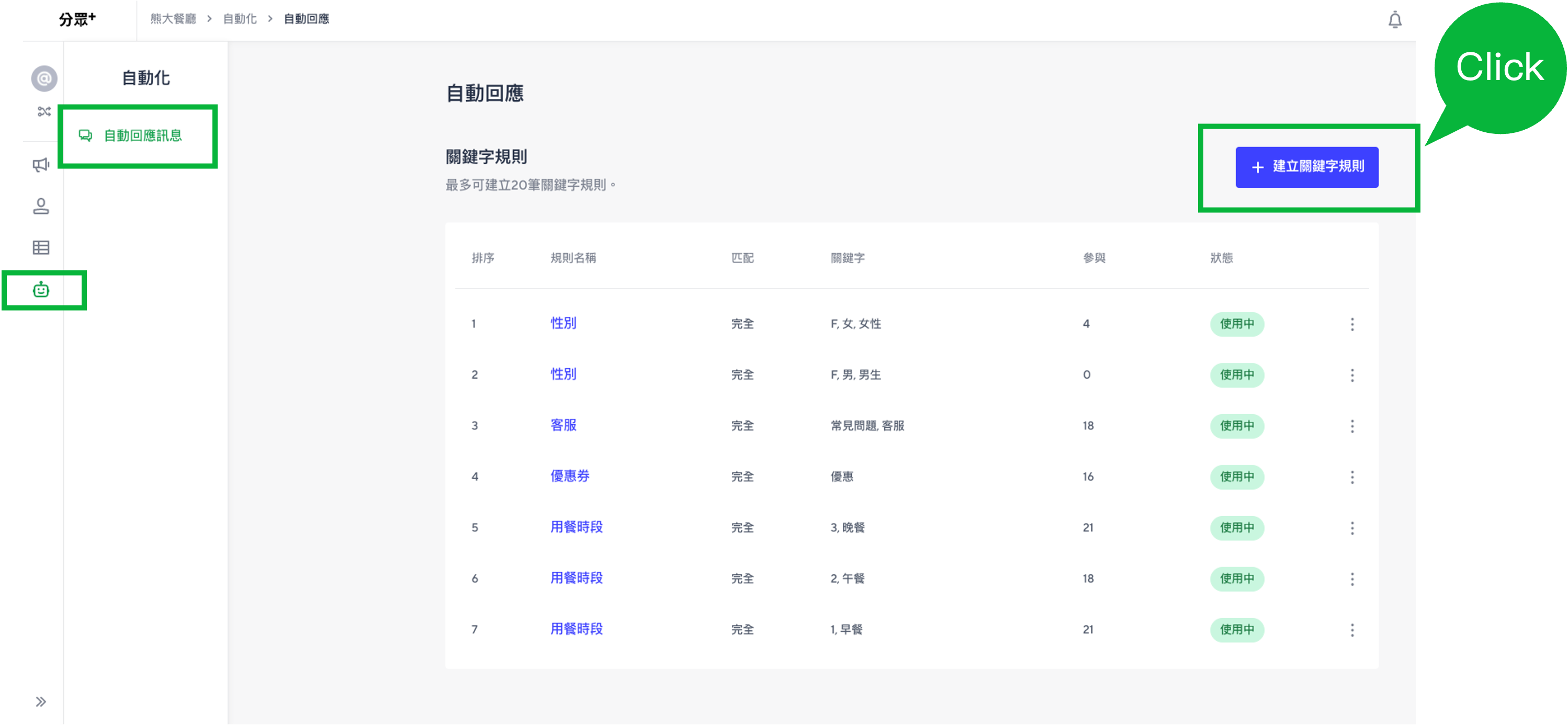Expand the sidebar with double chevron

(41, 701)
